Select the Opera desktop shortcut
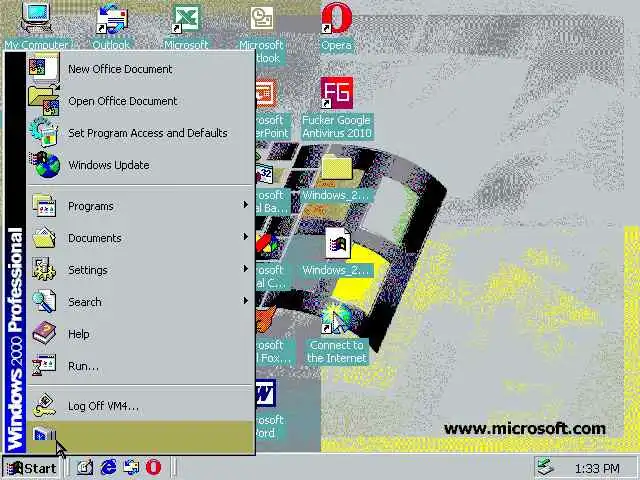This screenshot has height=480, width=640. point(336,27)
